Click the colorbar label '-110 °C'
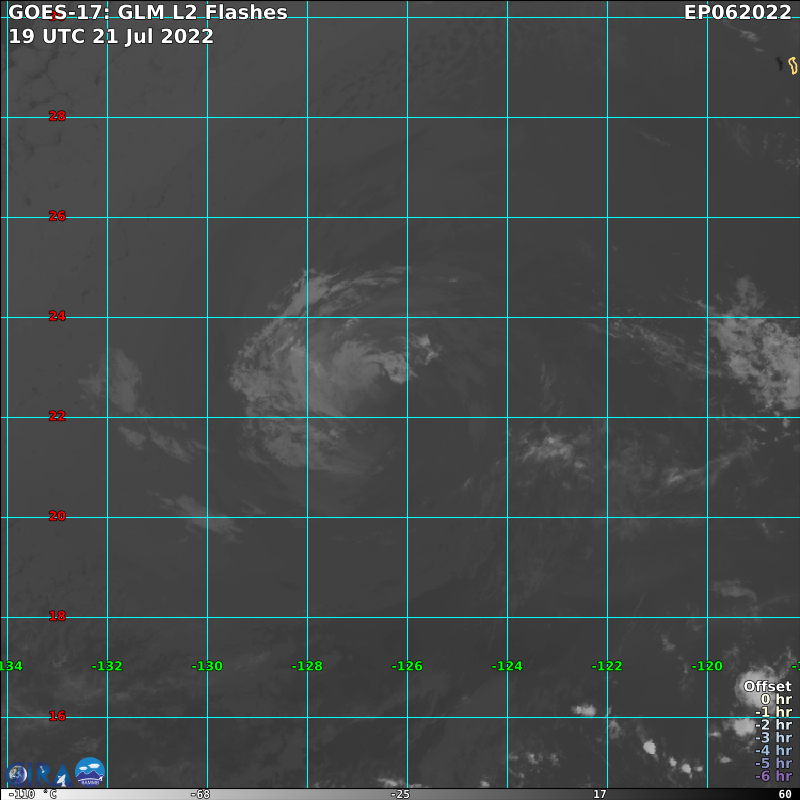Image resolution: width=800 pixels, height=800 pixels. click(33, 794)
